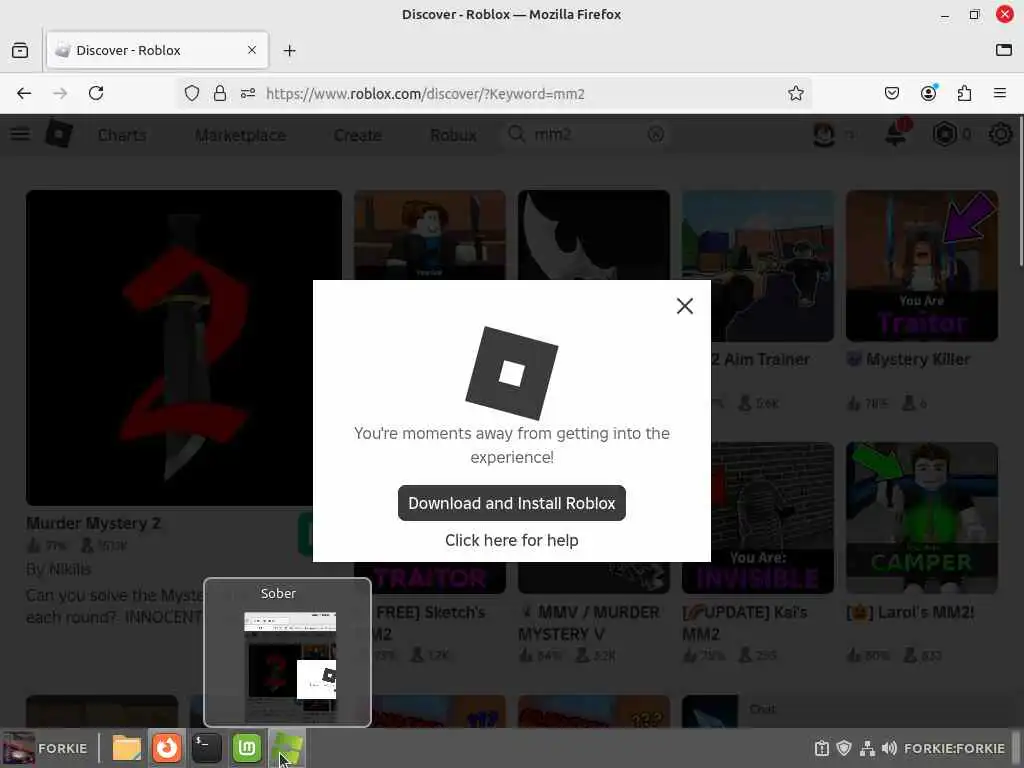Open the Firefox sidebar icon in the tab bar

(x=1004, y=50)
